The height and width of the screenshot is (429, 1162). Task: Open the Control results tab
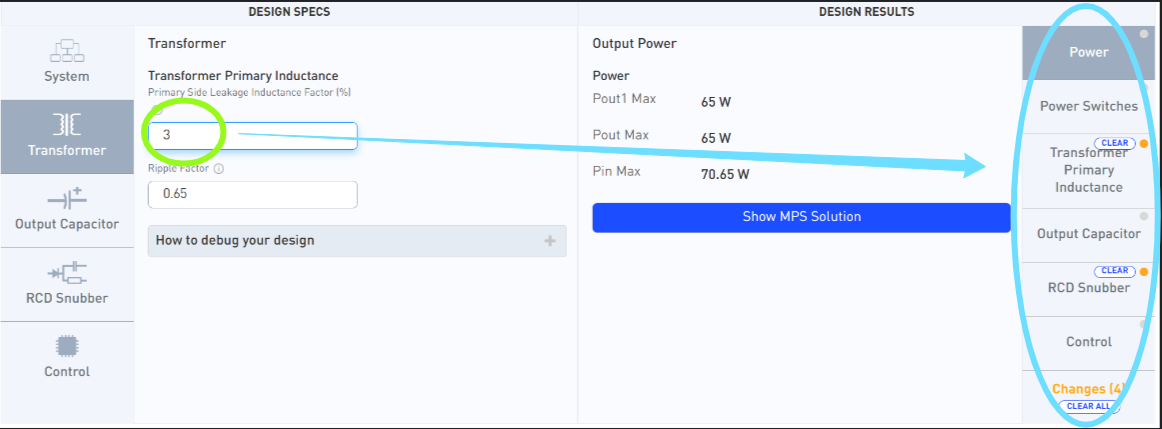[1088, 342]
